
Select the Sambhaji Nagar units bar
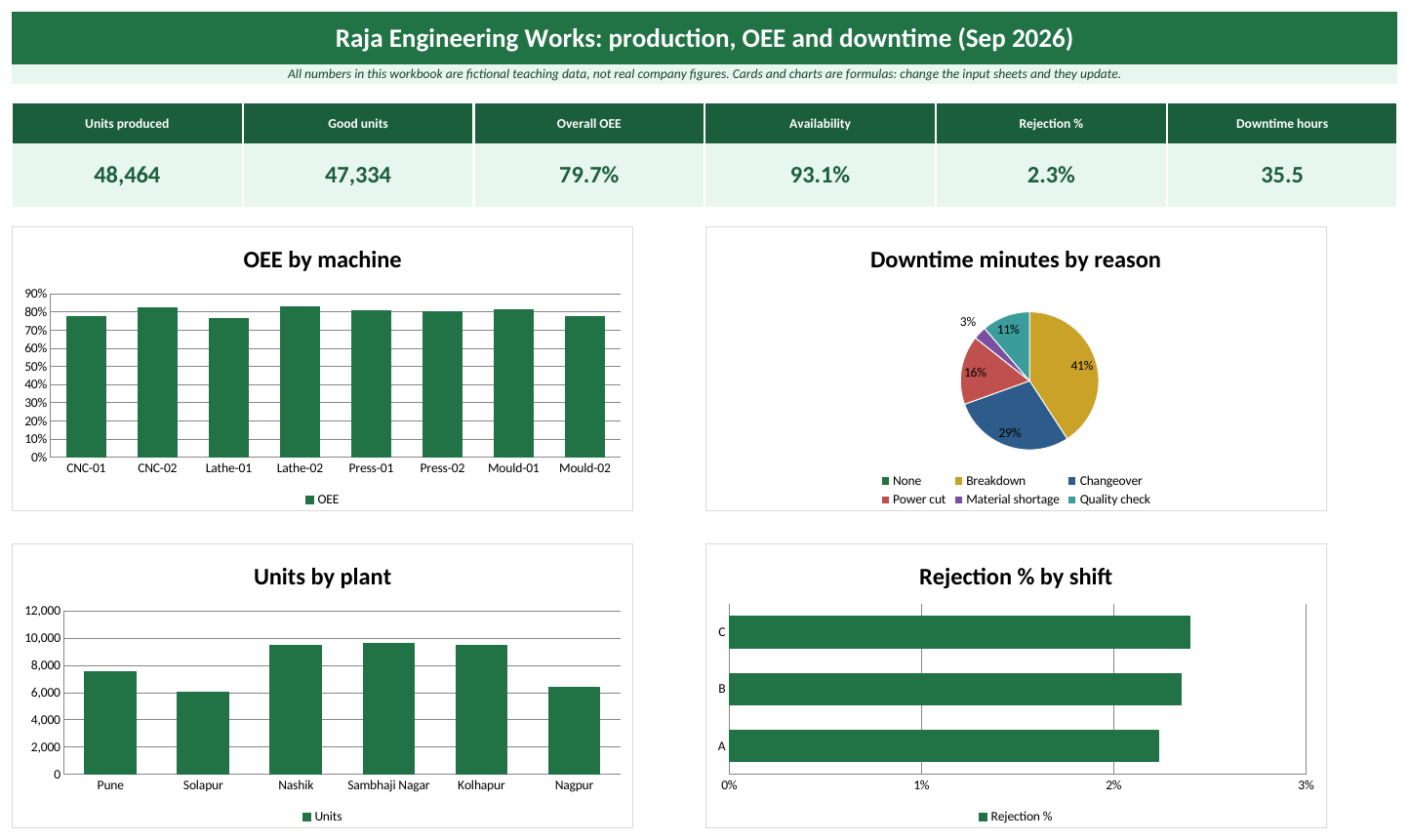pyautogui.click(x=388, y=708)
